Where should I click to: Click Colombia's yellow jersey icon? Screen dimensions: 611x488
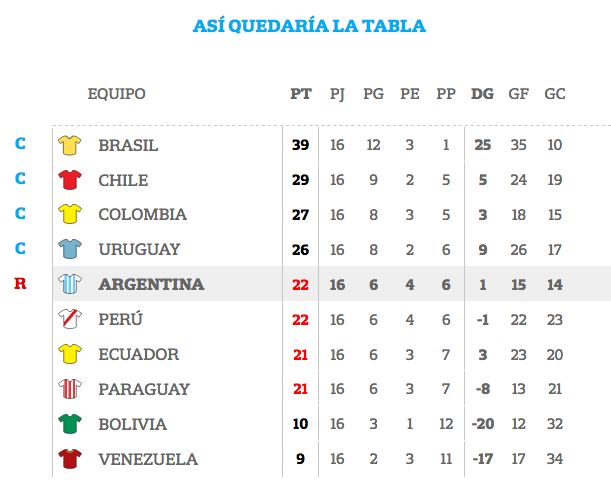70,214
